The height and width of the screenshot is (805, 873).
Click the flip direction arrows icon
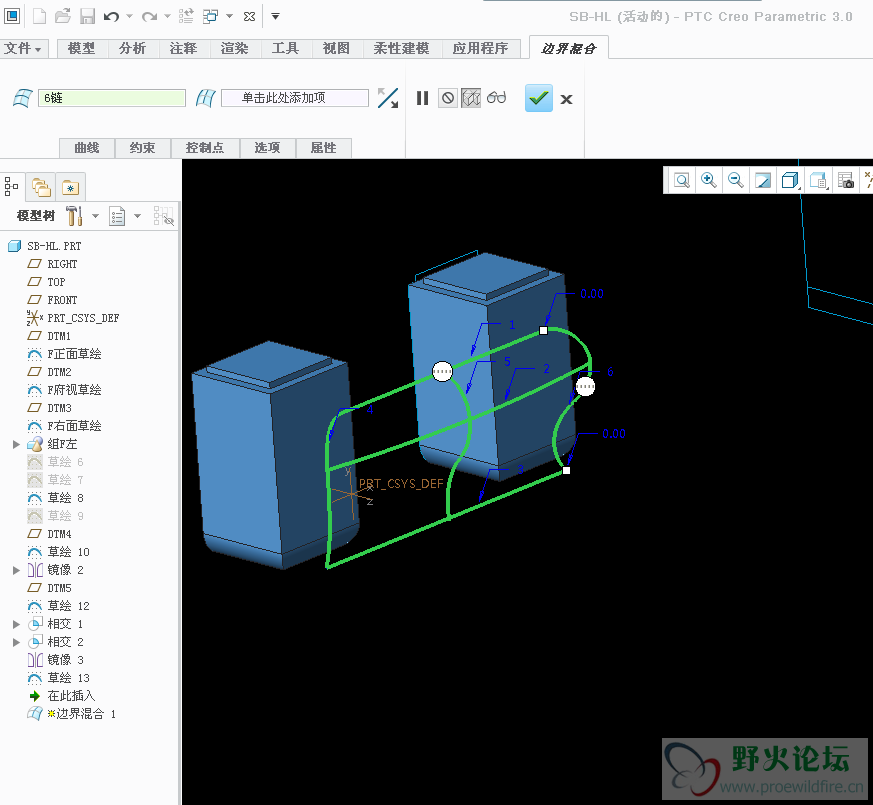(388, 98)
